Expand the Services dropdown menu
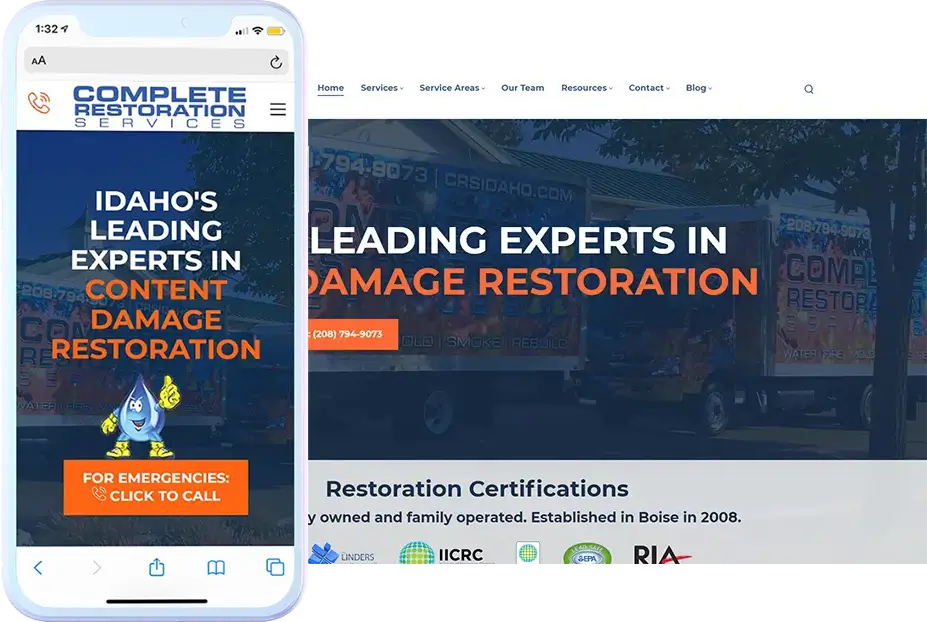The height and width of the screenshot is (622, 927). point(381,88)
